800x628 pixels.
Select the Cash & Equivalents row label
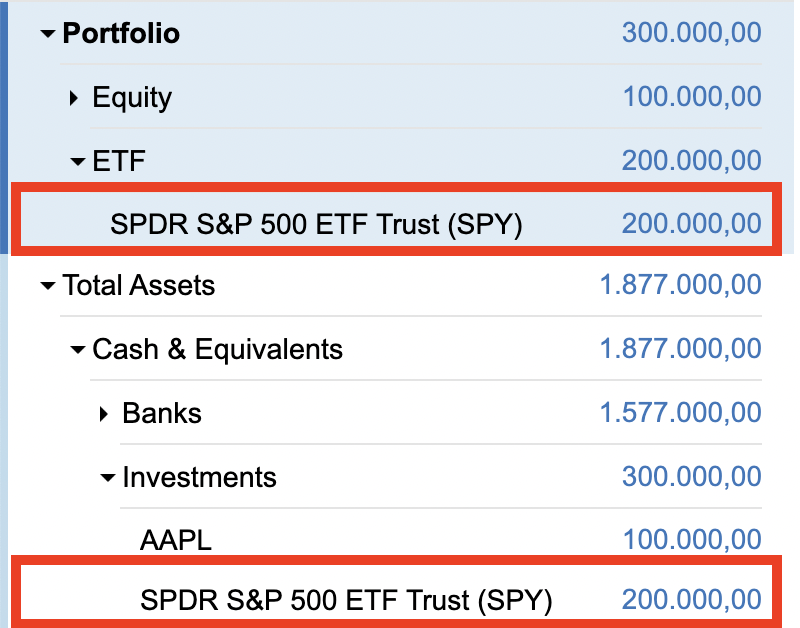(217, 350)
